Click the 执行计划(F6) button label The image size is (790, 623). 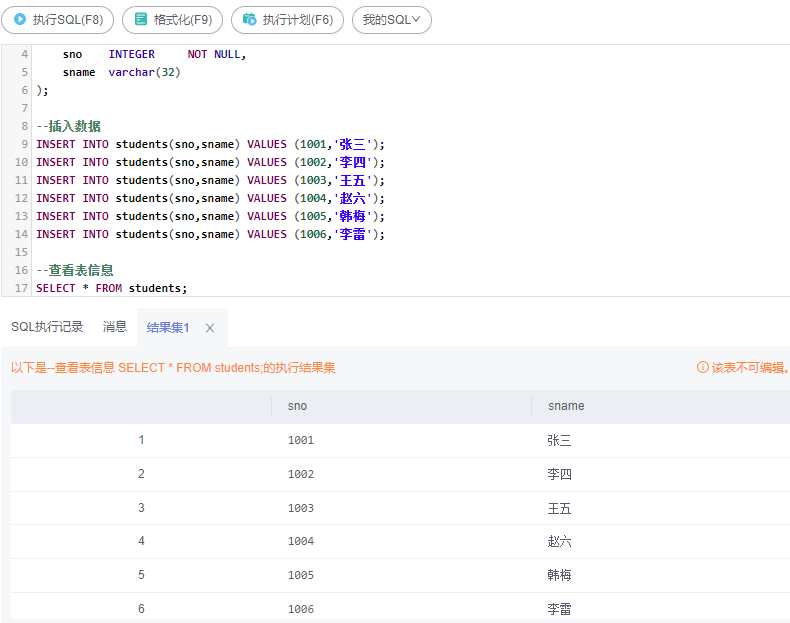point(298,20)
